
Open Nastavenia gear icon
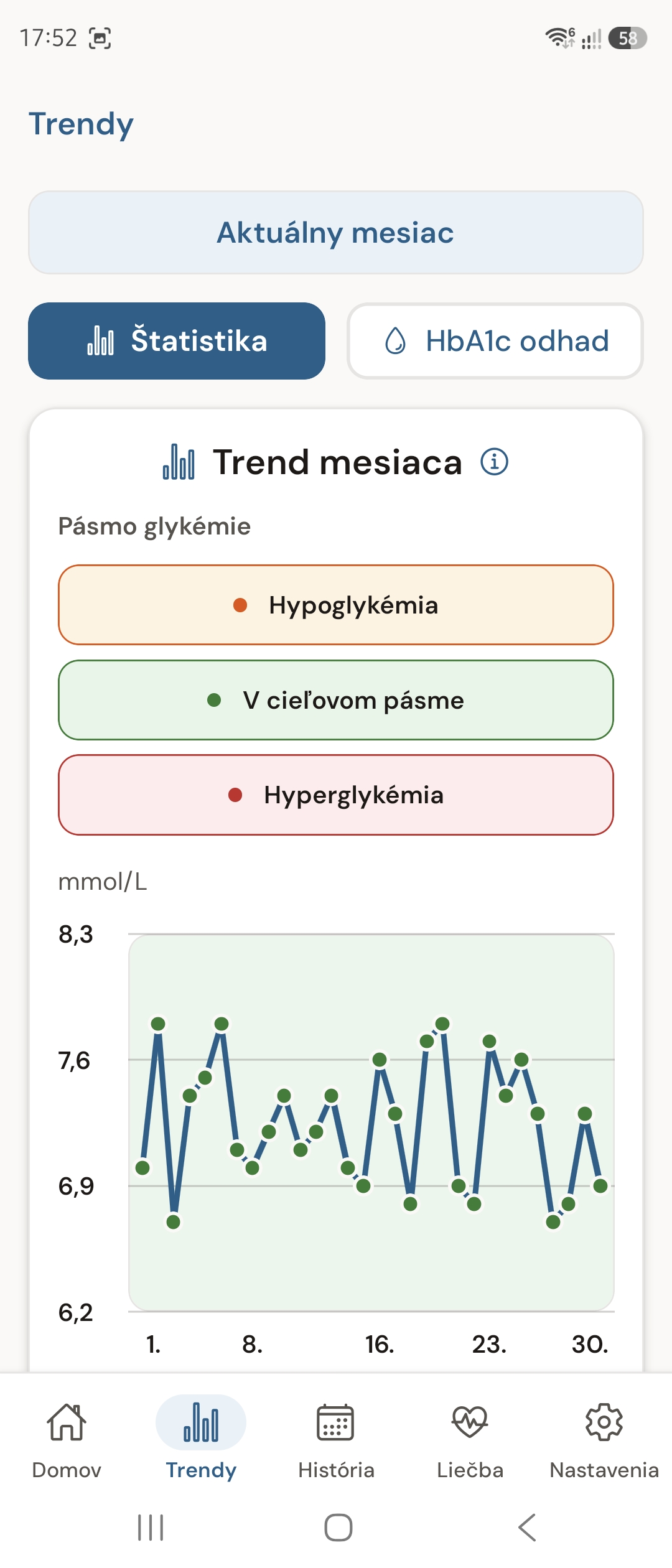click(x=604, y=1422)
